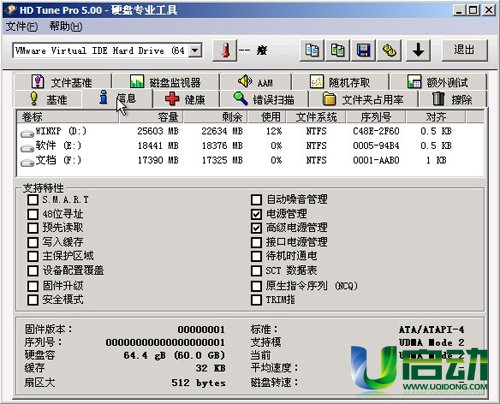
Task: Click the 0001-AAB0 serial cell
Action: point(376,161)
